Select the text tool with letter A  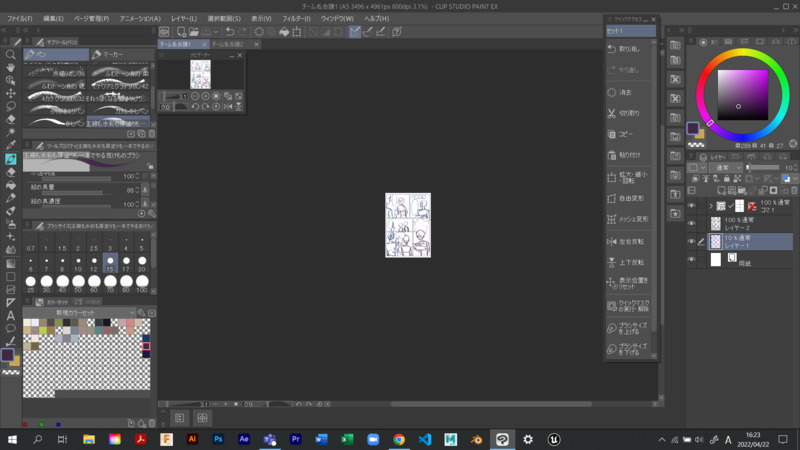pyautogui.click(x=10, y=315)
